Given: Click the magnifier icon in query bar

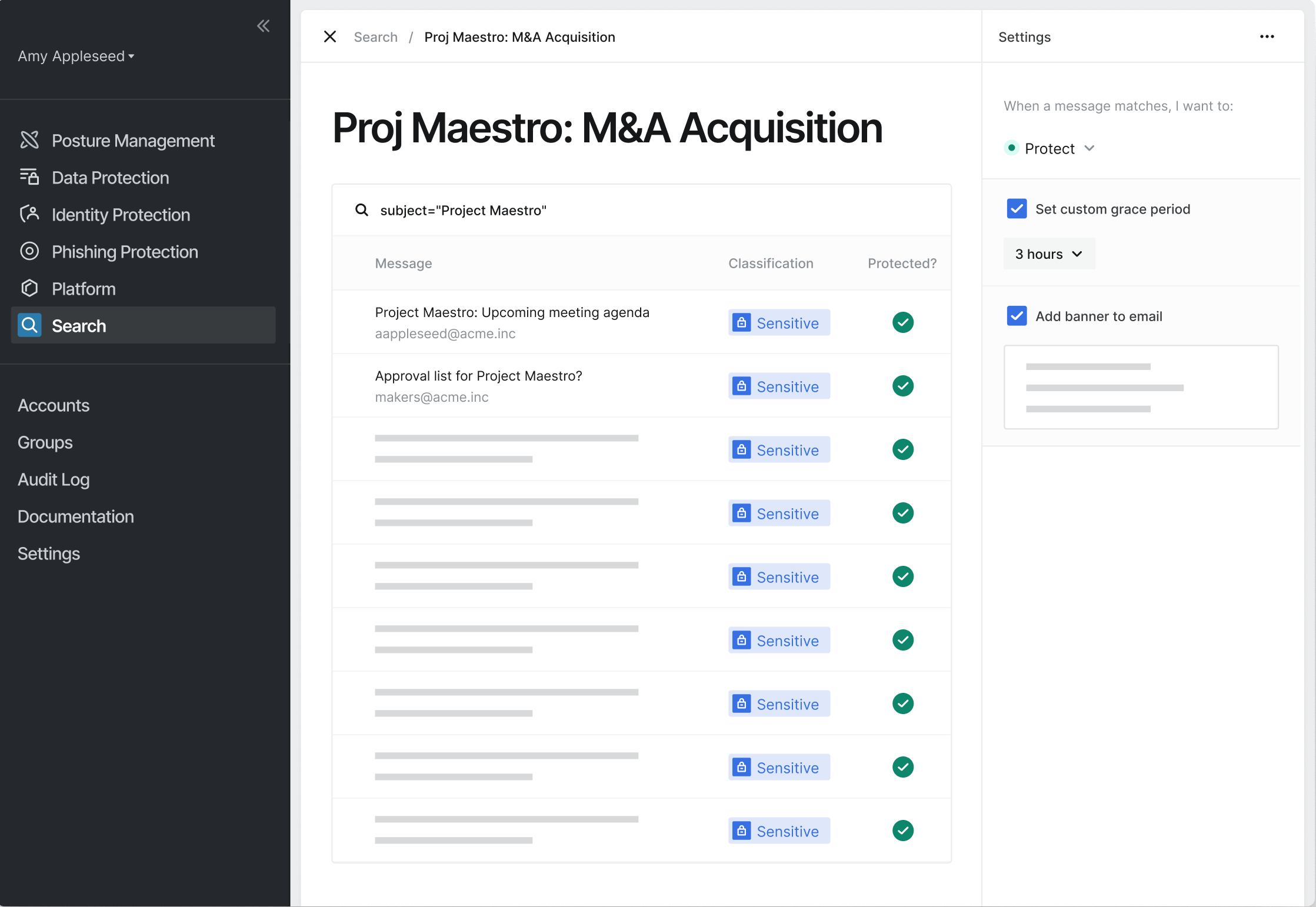Looking at the screenshot, I should point(362,210).
